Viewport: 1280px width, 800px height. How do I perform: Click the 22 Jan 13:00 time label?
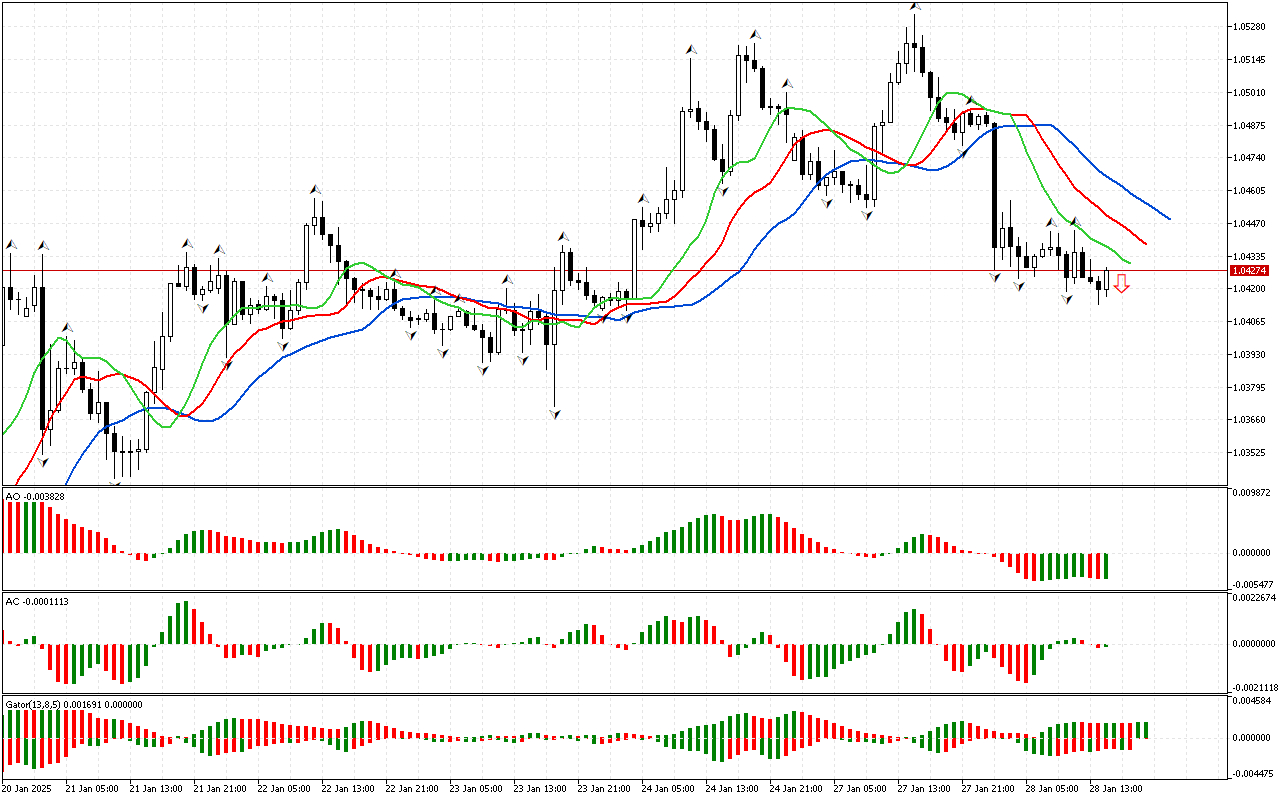[348, 788]
